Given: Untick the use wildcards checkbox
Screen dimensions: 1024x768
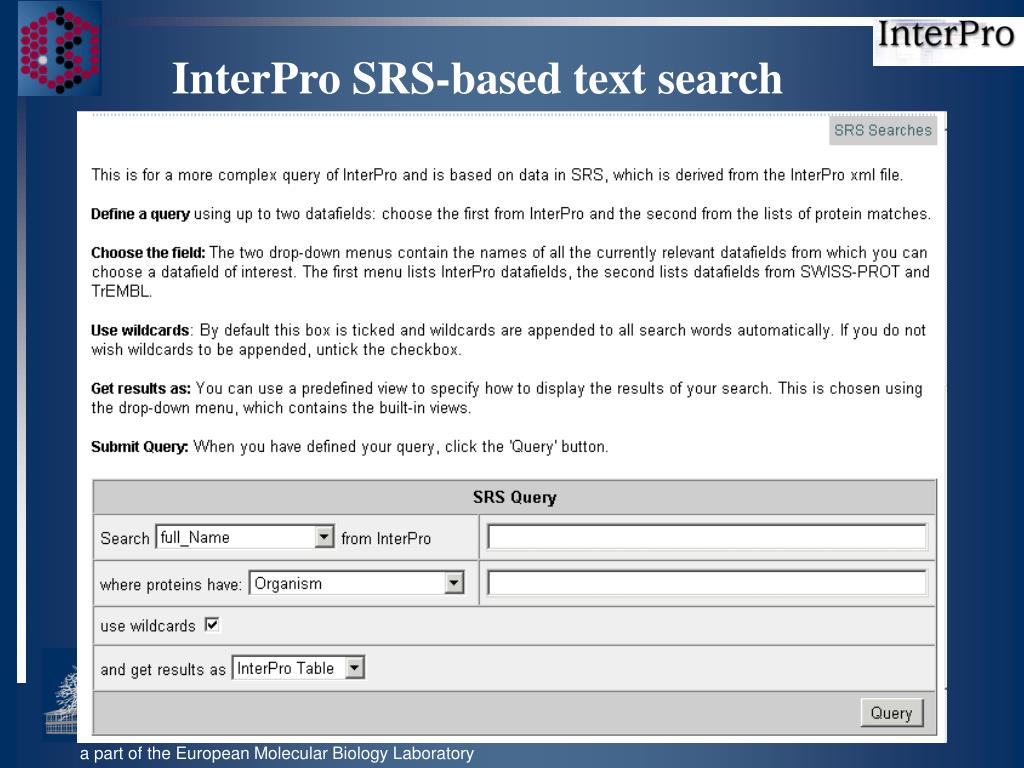Looking at the screenshot, I should point(212,625).
